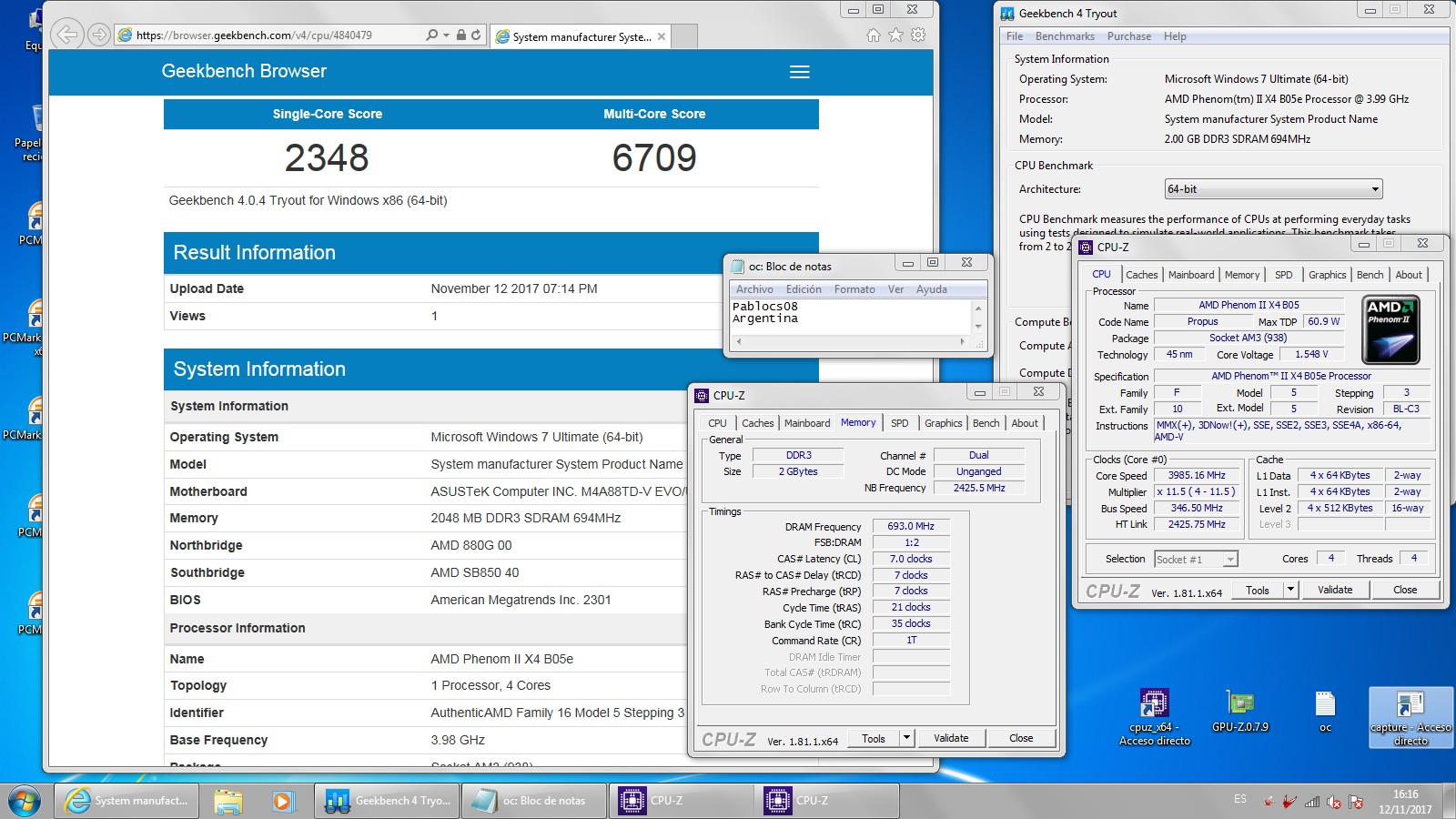Viewport: 1456px width, 819px height.
Task: Switch to CPU tab in CPU-Z Memory window
Action: 717,423
